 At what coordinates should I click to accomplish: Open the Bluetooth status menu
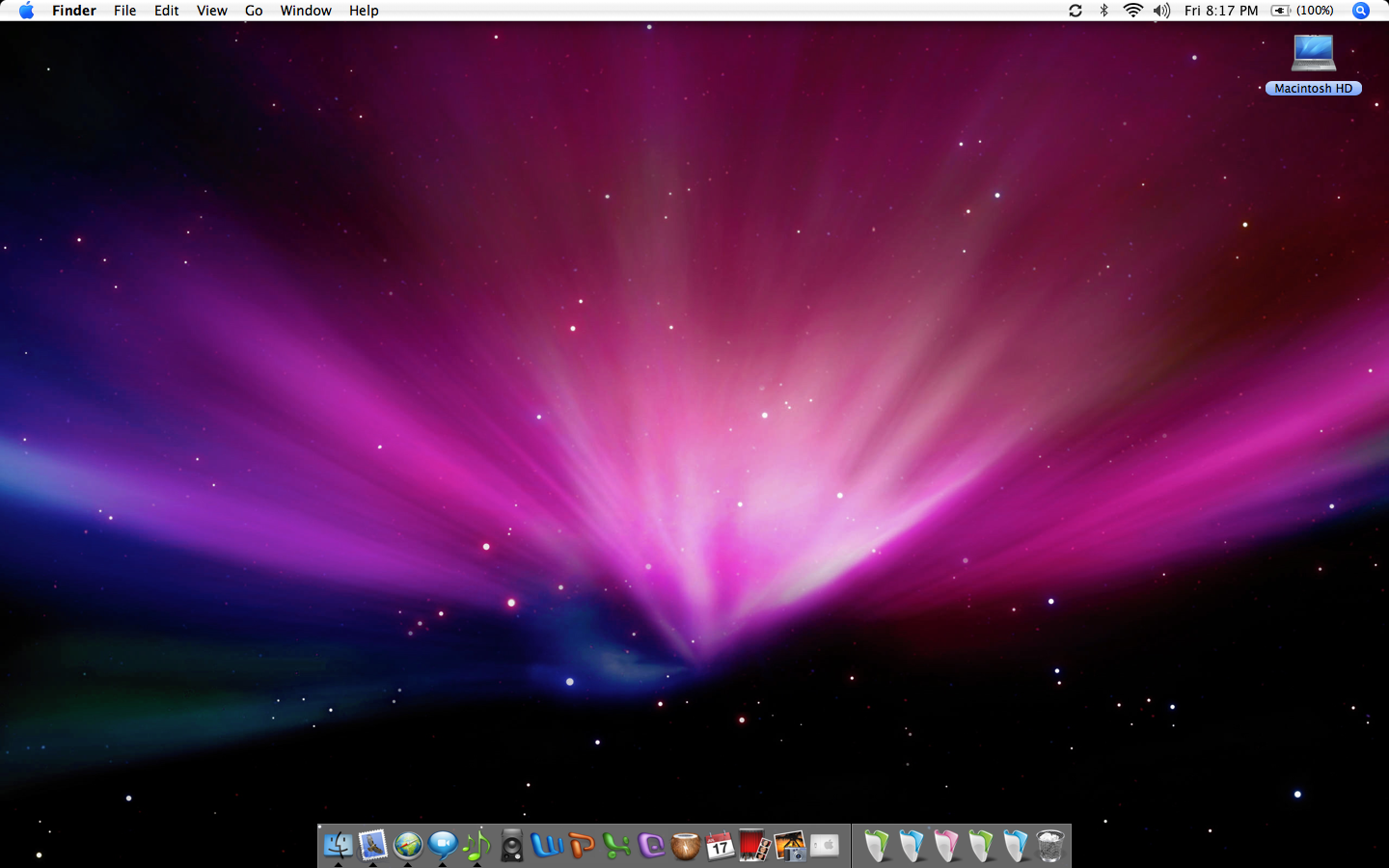click(1104, 11)
